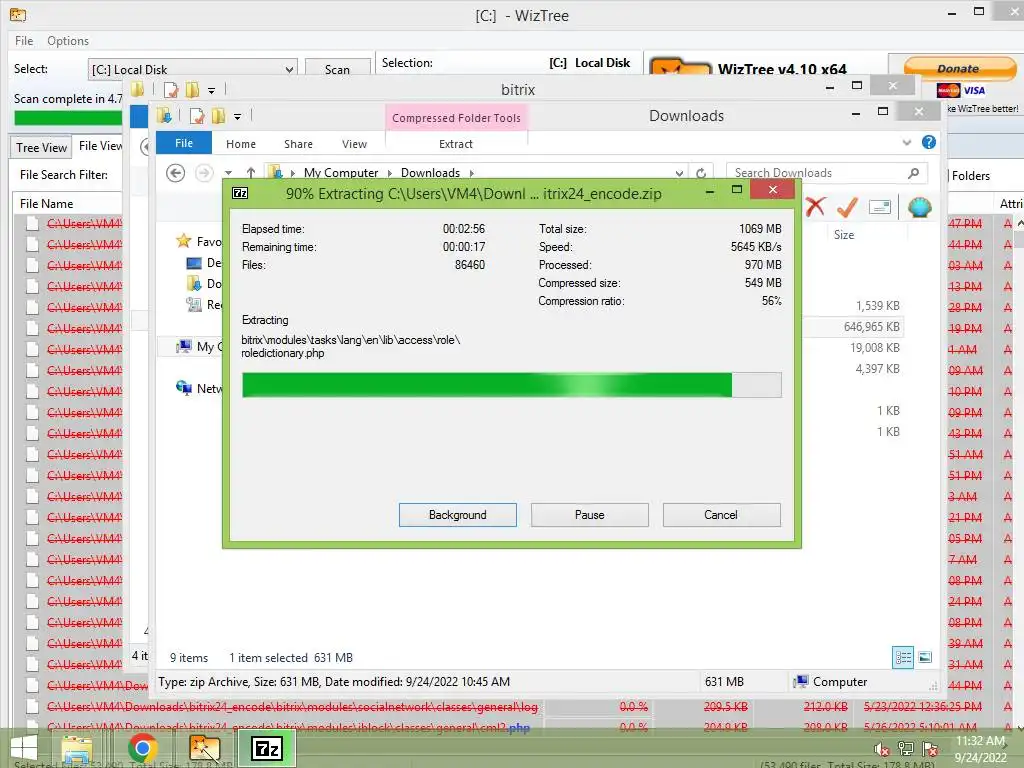The height and width of the screenshot is (768, 1024).
Task: Click the Downloads window help question-mark icon
Action: click(929, 142)
